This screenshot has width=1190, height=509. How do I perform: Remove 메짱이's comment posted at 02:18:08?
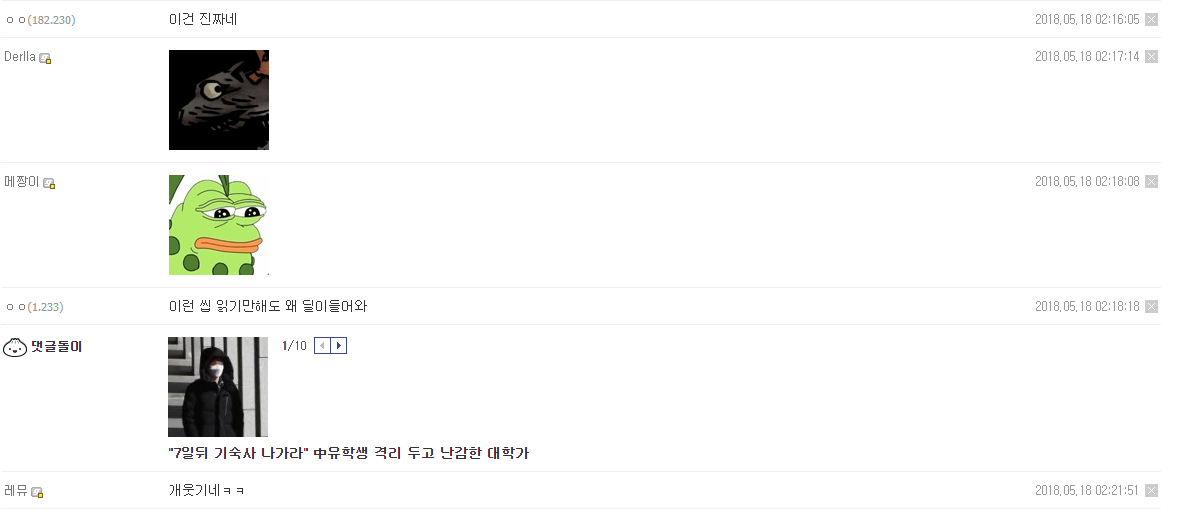(x=1151, y=182)
